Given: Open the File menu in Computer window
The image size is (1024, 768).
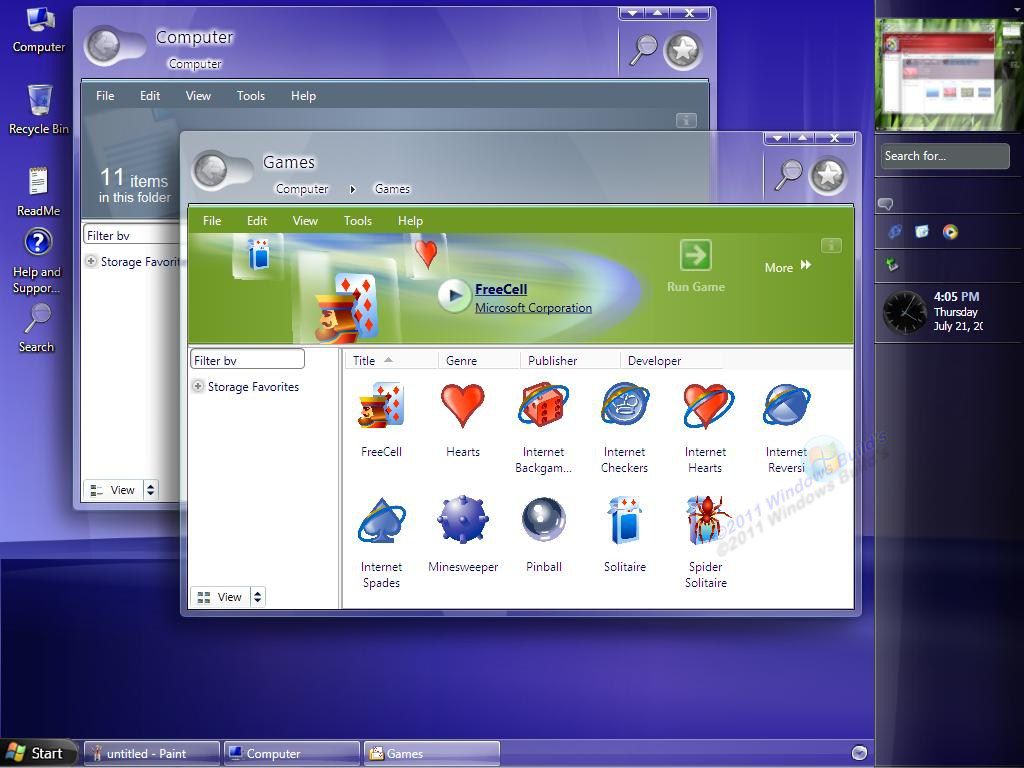Looking at the screenshot, I should click(x=105, y=95).
